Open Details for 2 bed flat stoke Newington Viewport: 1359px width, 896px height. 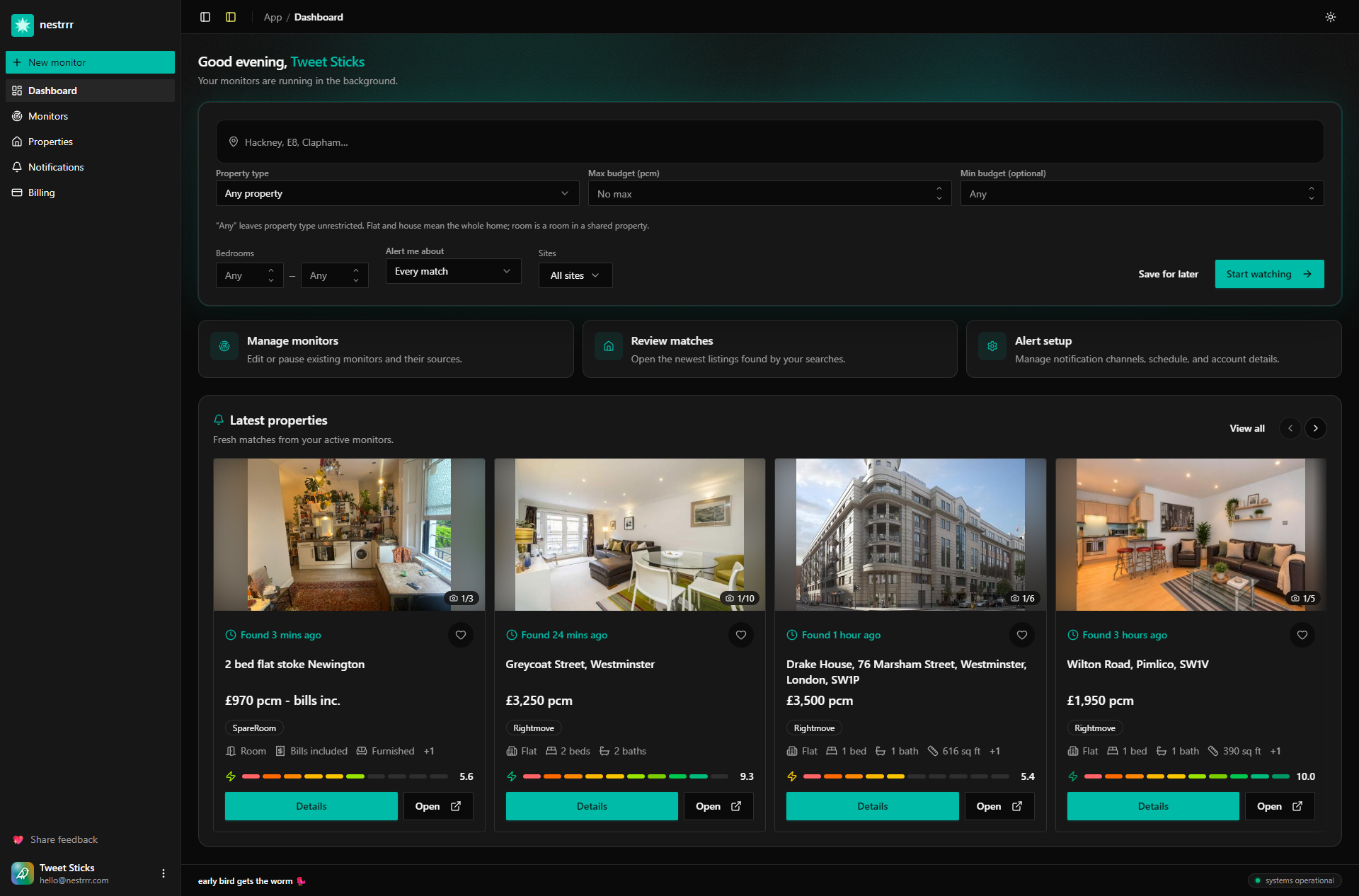(311, 806)
